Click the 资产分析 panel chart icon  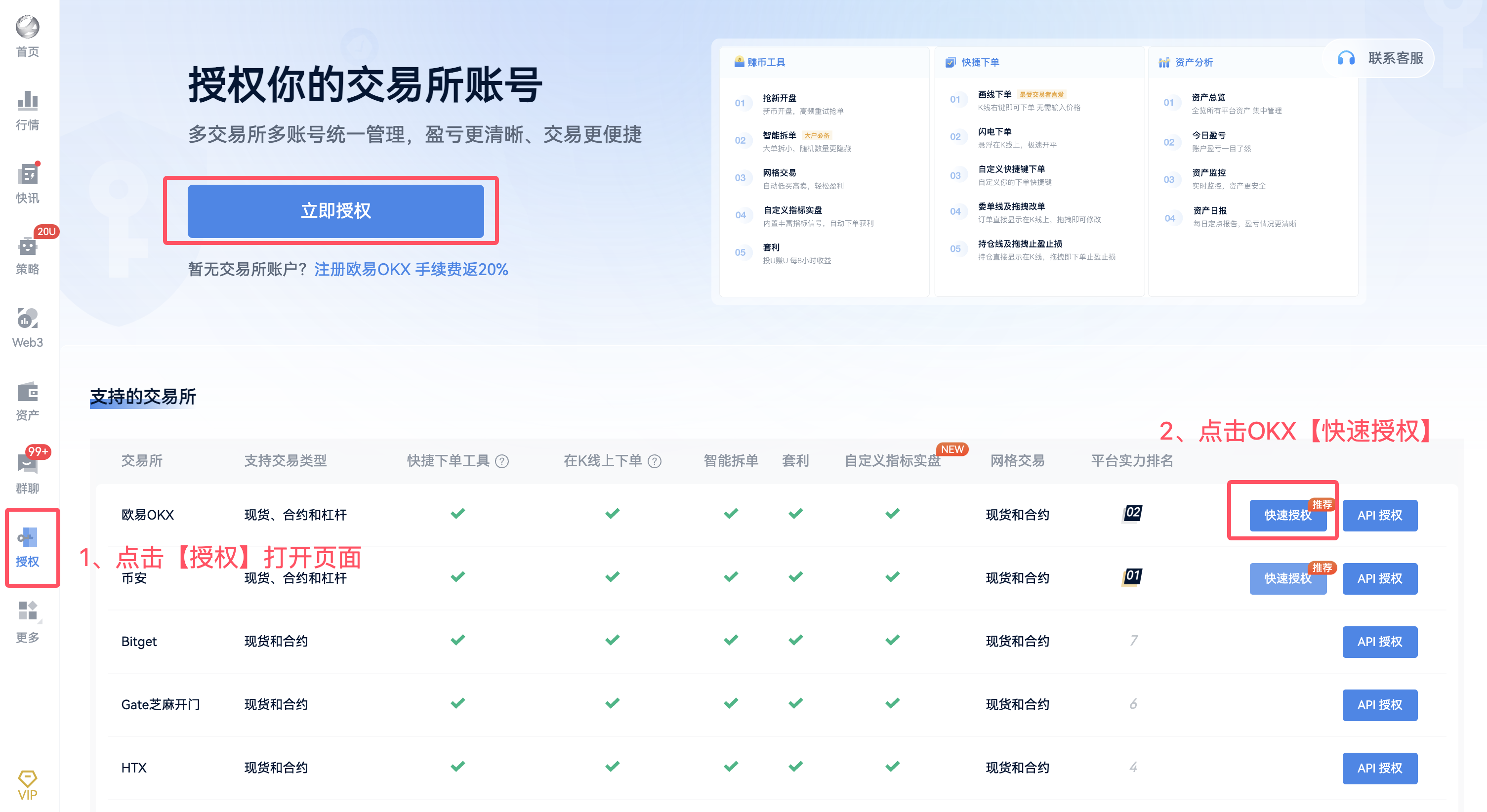(1164, 62)
